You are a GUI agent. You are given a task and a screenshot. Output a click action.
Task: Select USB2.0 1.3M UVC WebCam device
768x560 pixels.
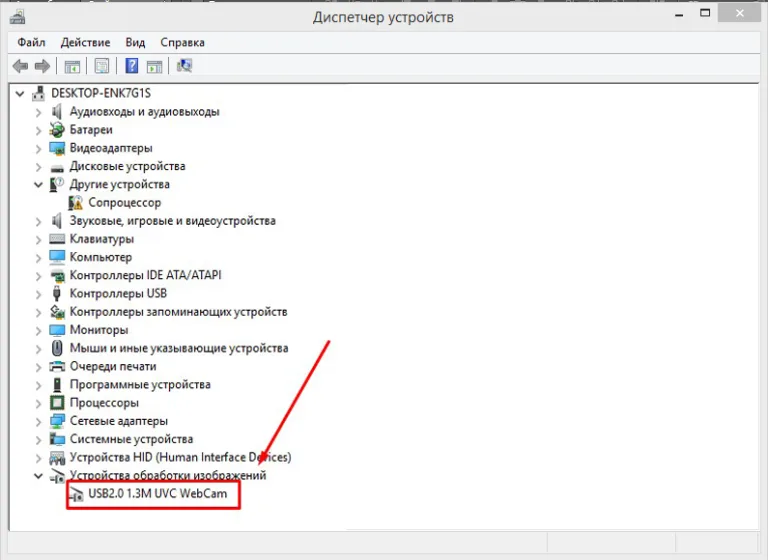[x=158, y=494]
